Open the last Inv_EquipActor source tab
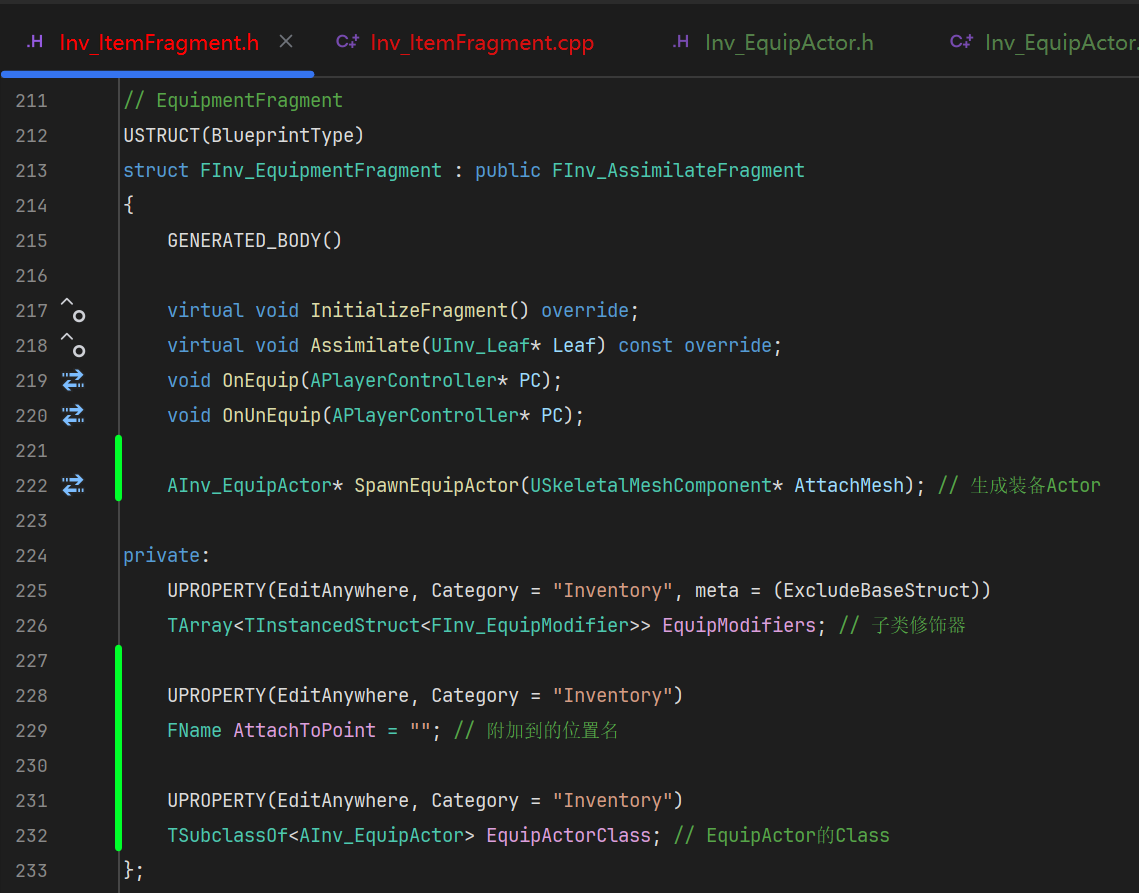 point(1061,43)
